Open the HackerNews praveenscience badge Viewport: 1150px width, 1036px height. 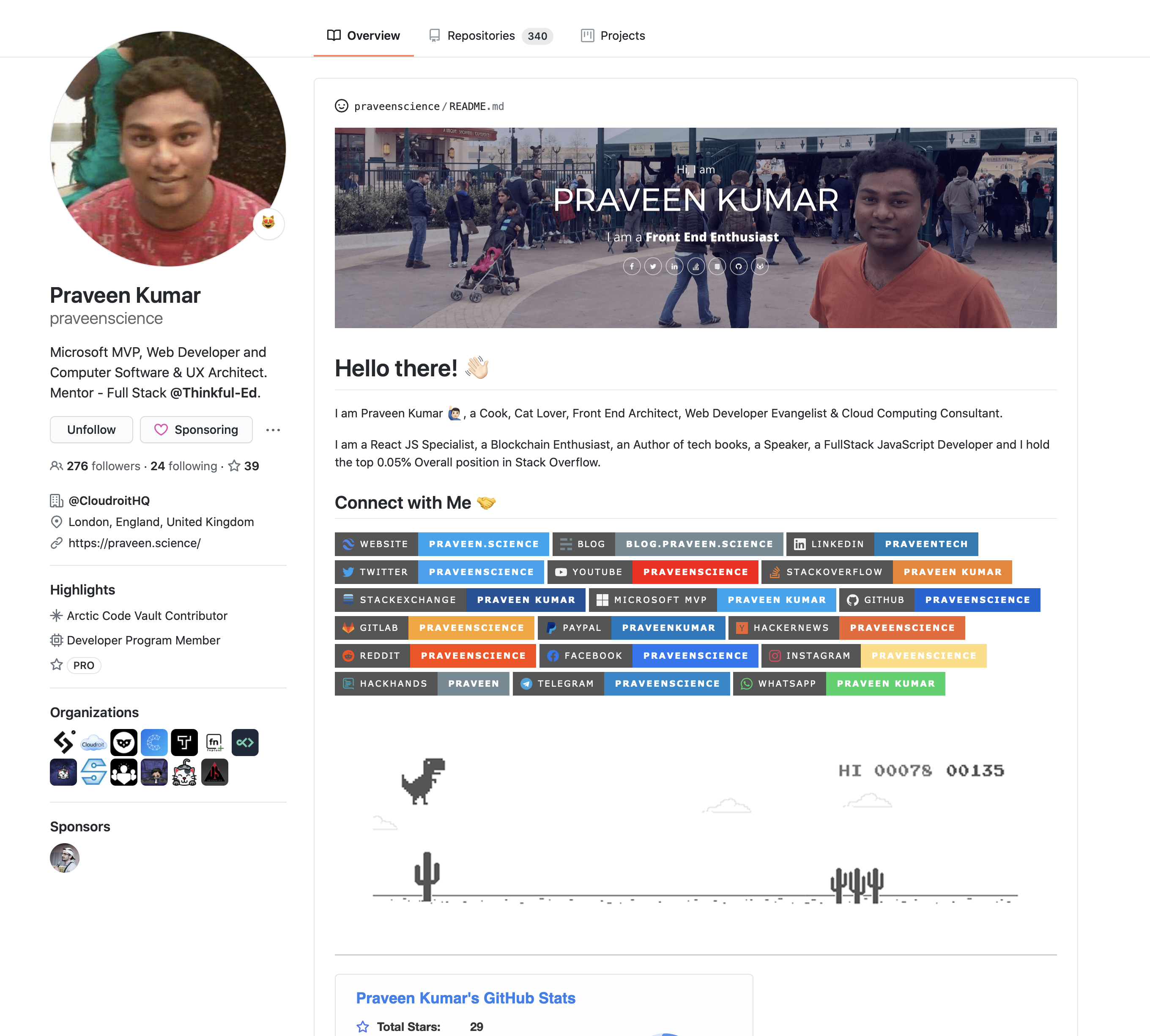click(x=847, y=628)
